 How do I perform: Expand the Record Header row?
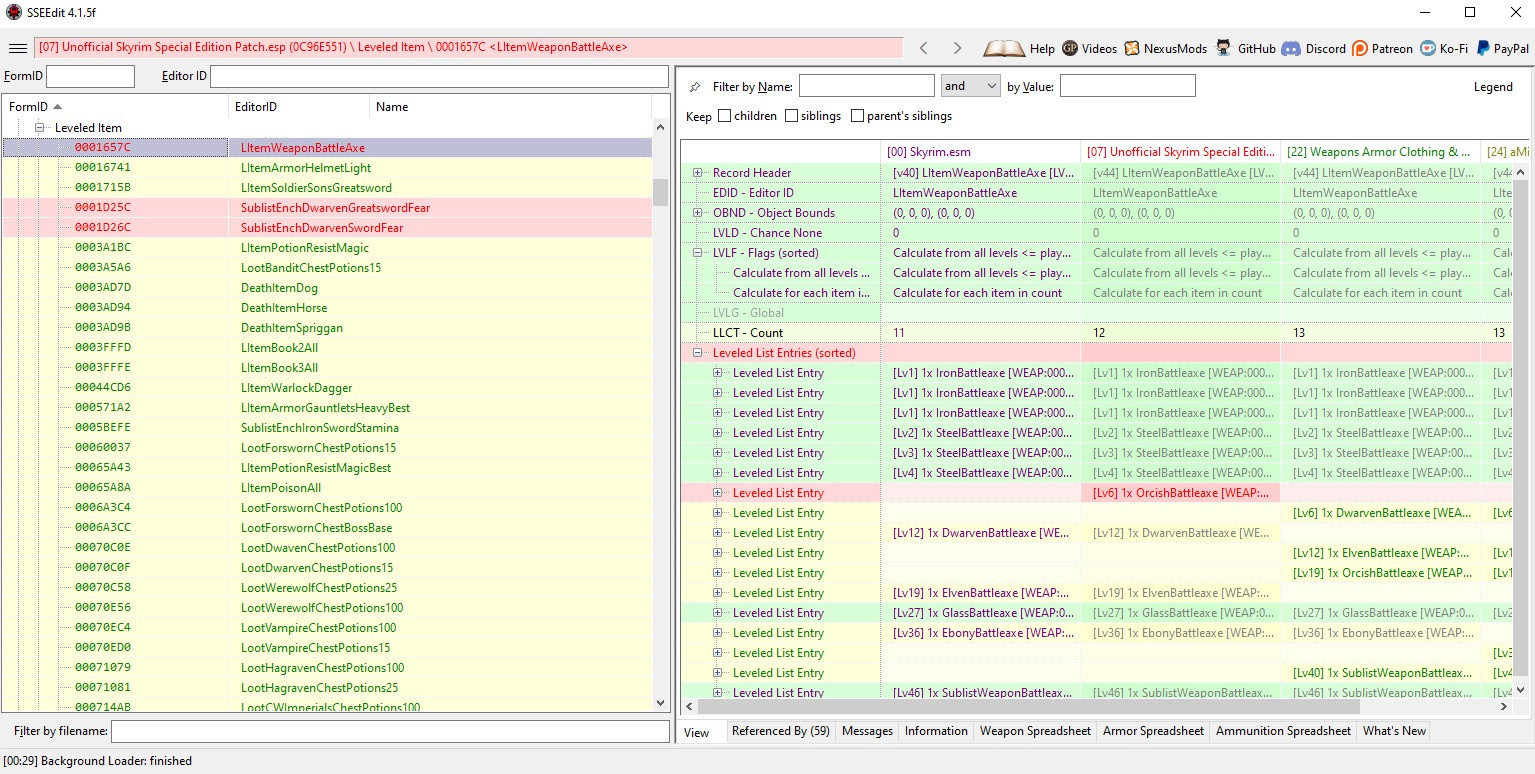tap(698, 173)
